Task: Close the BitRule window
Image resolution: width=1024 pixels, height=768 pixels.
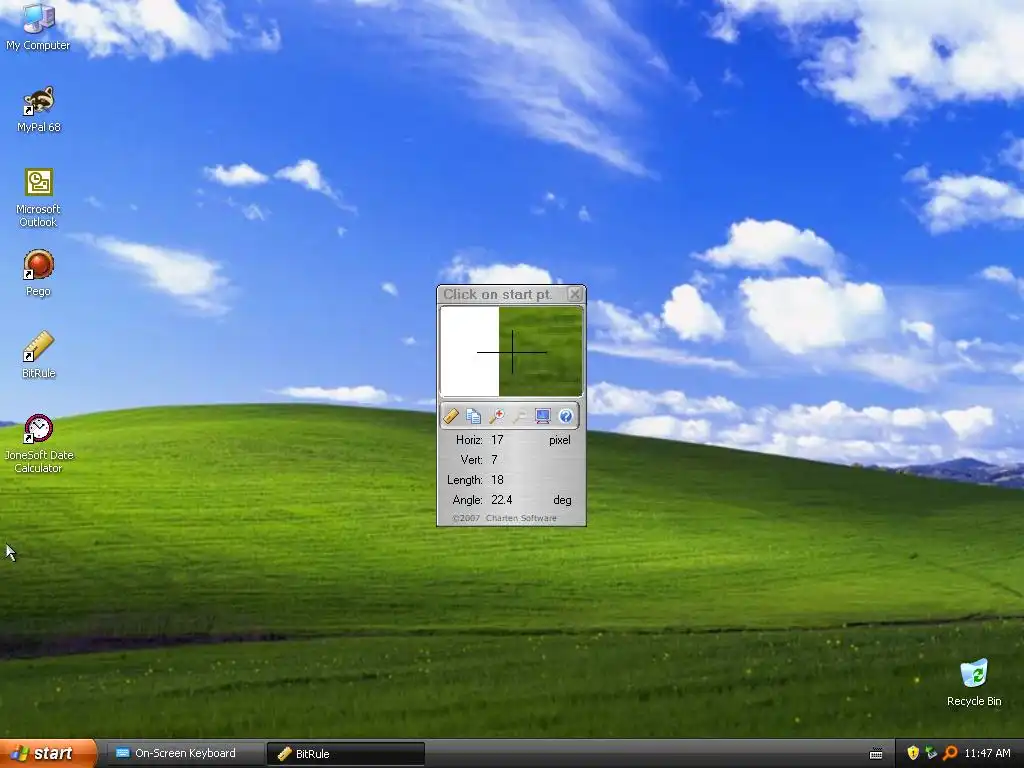Action: pos(575,295)
